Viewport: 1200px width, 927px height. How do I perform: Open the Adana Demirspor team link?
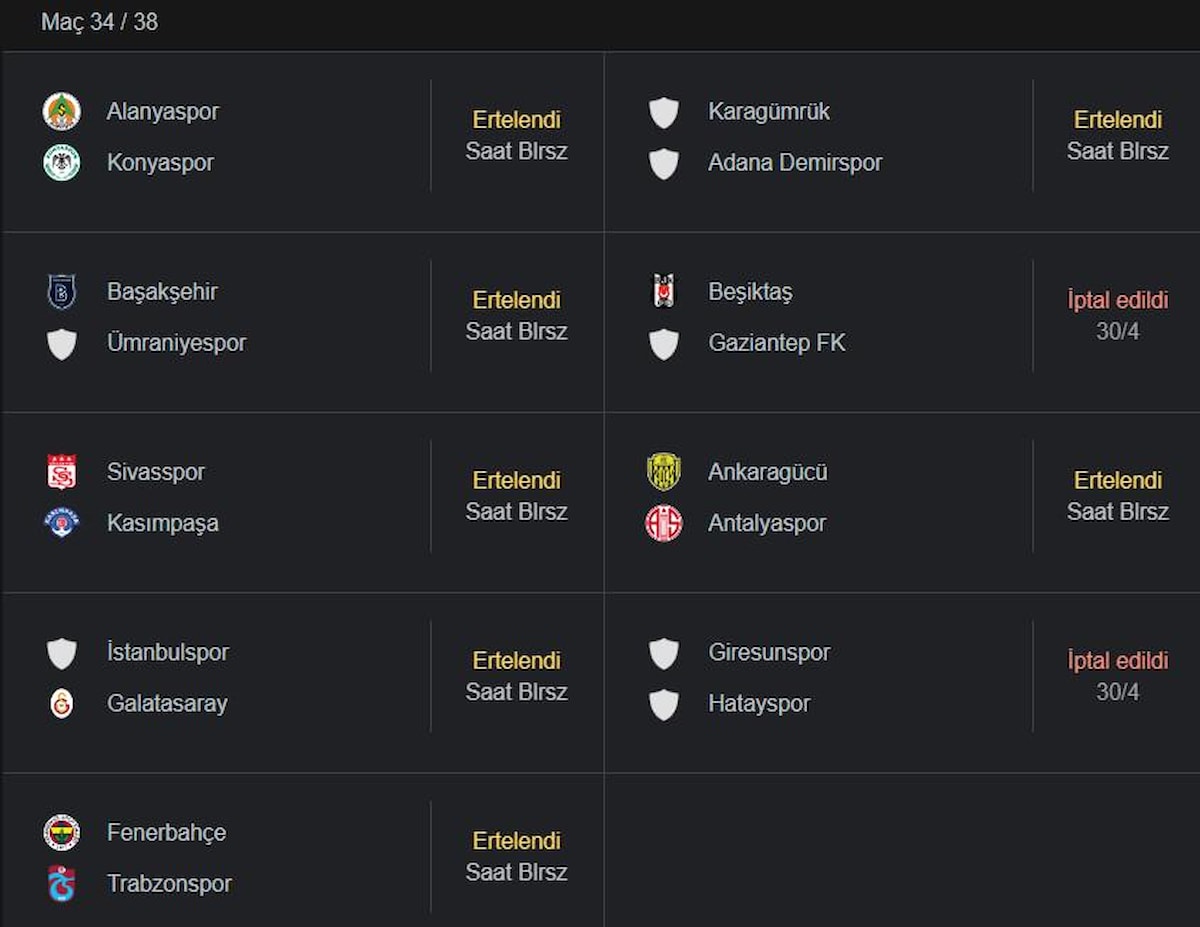click(795, 162)
